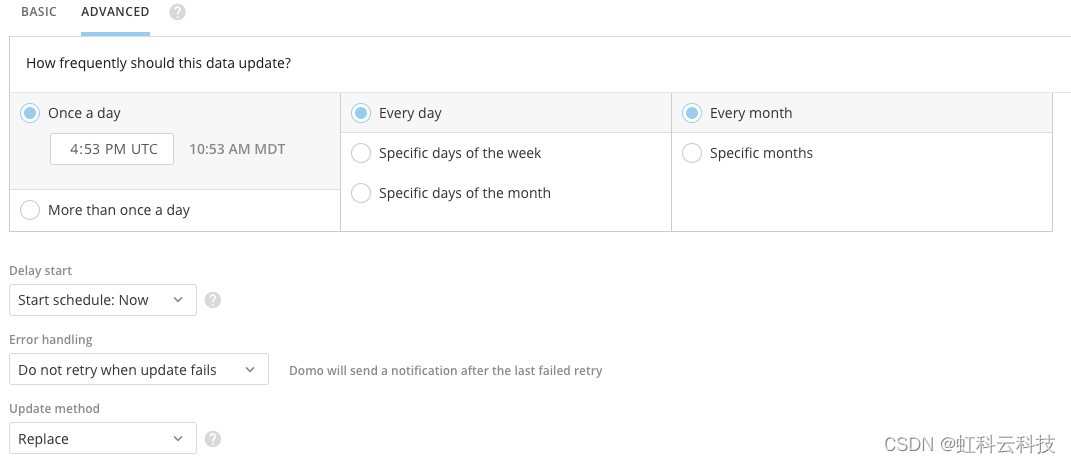The width and height of the screenshot is (1071, 463).
Task: Choose Specific days of the month
Action: pos(361,193)
